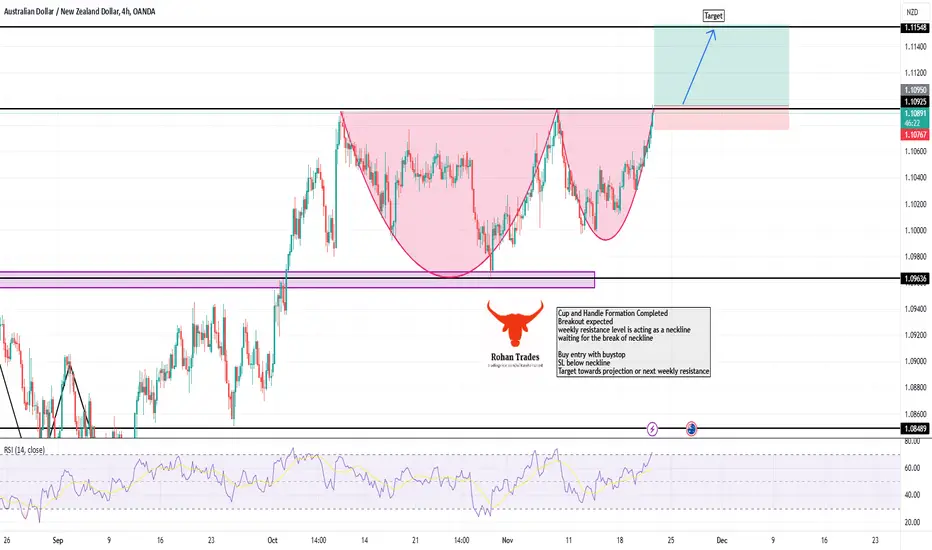The width and height of the screenshot is (932, 550).
Task: Click the 1.10000 price axis value
Action: 915,231
